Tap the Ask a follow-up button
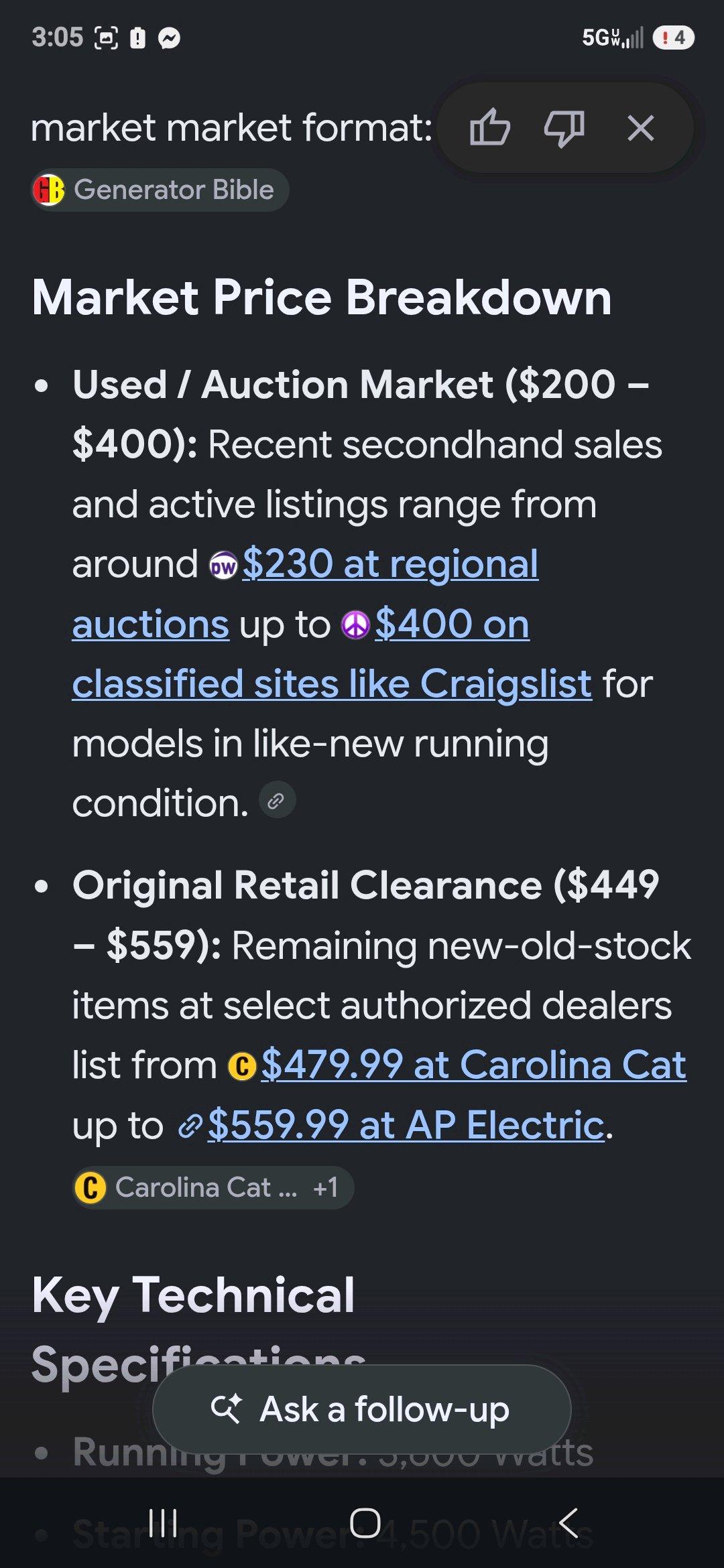 point(362,1409)
